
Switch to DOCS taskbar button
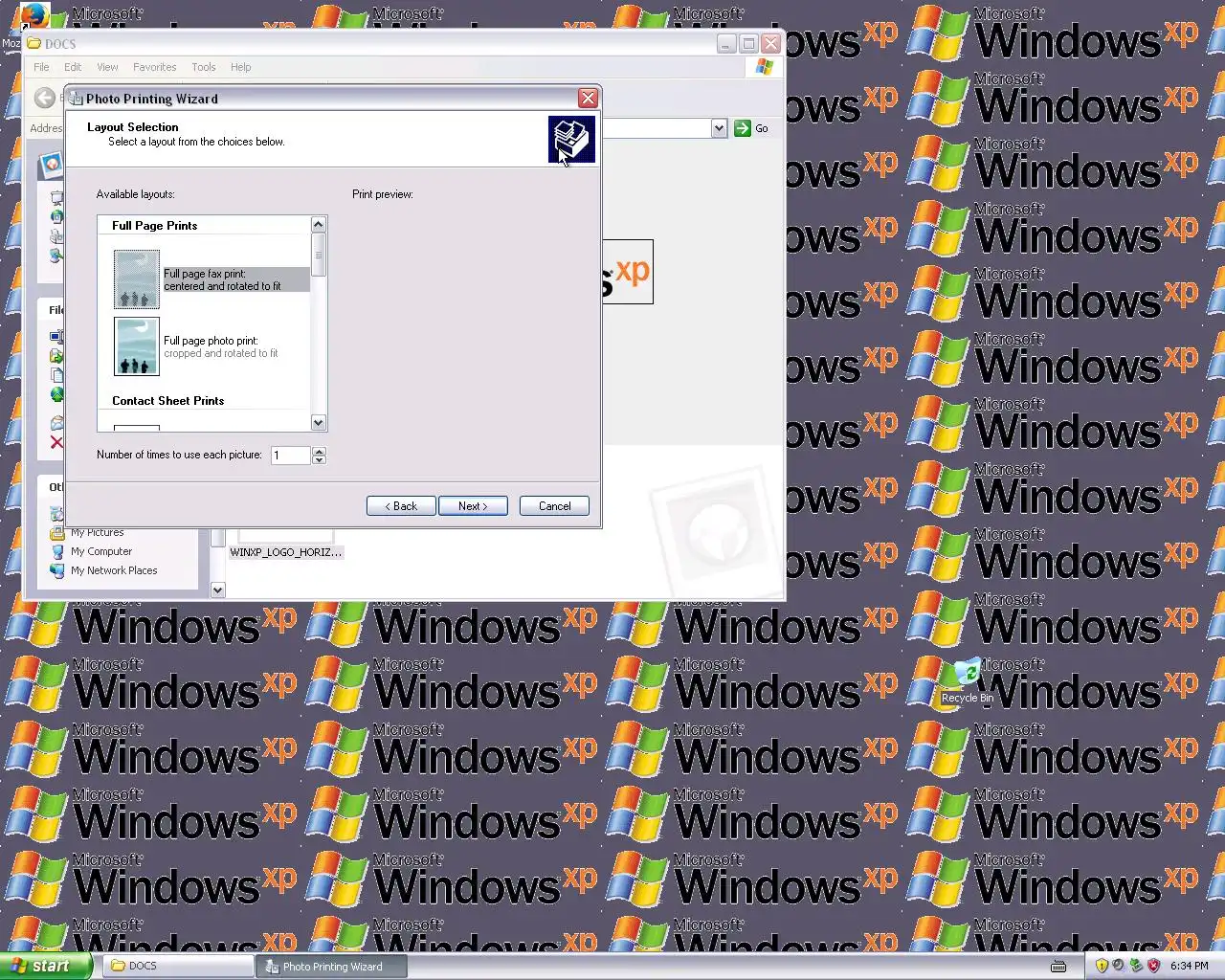click(179, 966)
